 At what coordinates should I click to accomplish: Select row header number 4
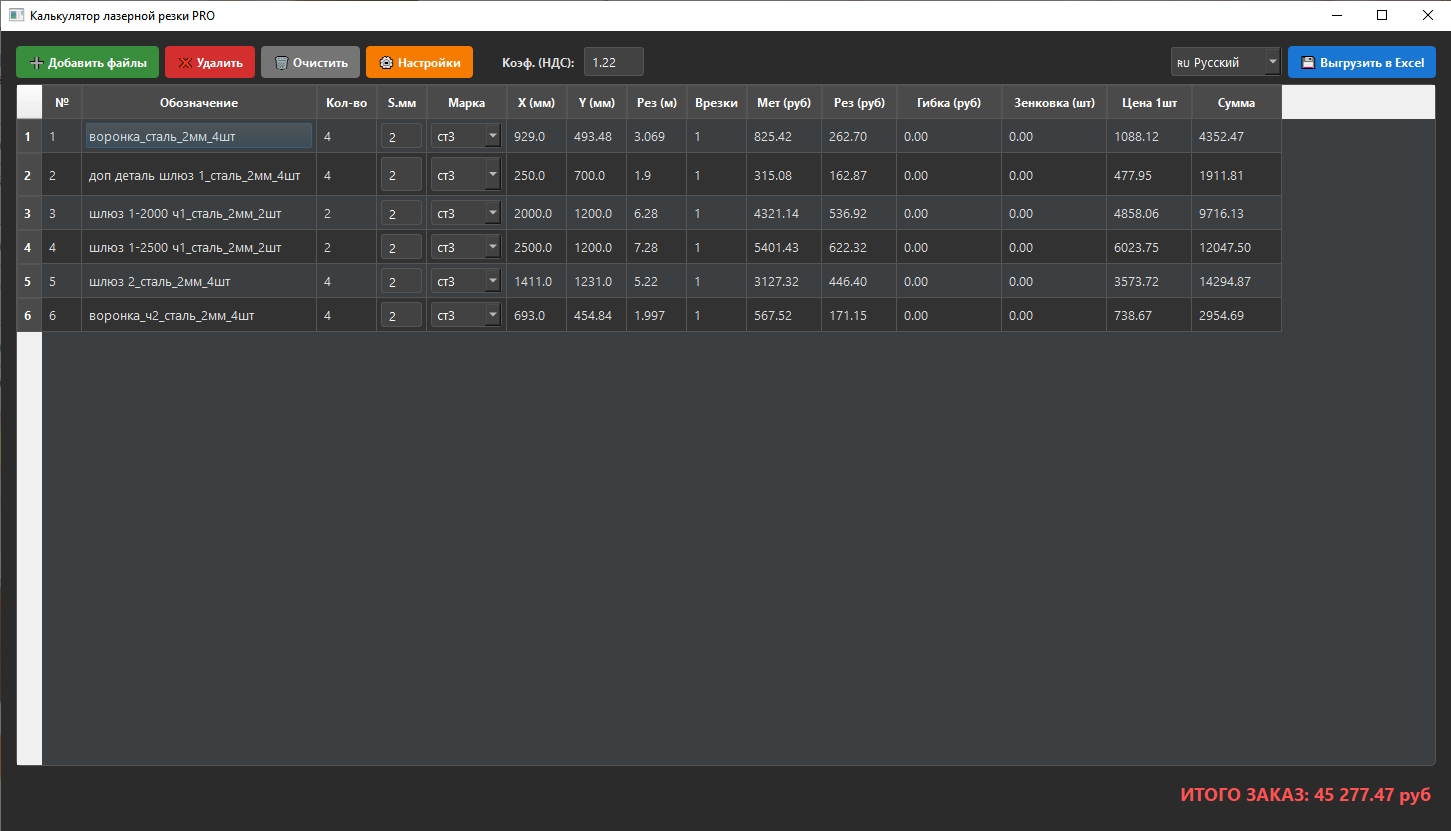pos(28,248)
